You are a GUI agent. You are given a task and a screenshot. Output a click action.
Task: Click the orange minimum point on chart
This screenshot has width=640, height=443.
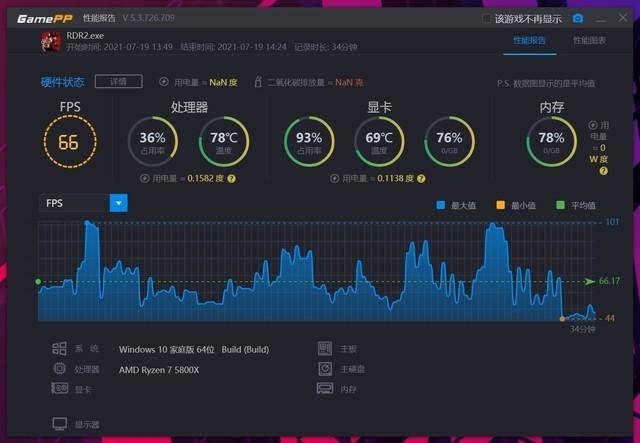(562, 318)
